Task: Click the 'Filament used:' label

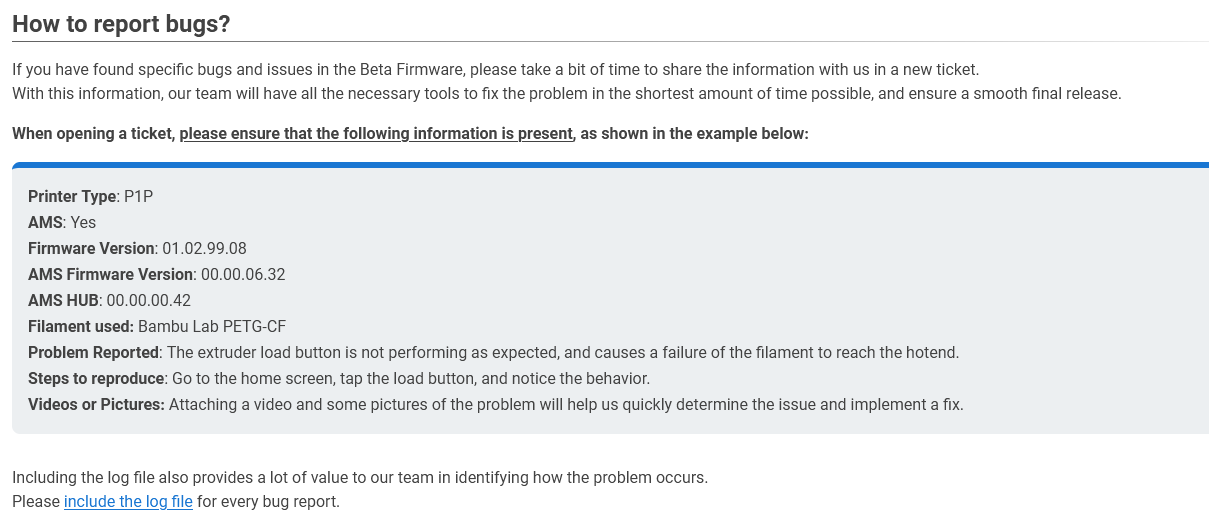Action: point(81,326)
